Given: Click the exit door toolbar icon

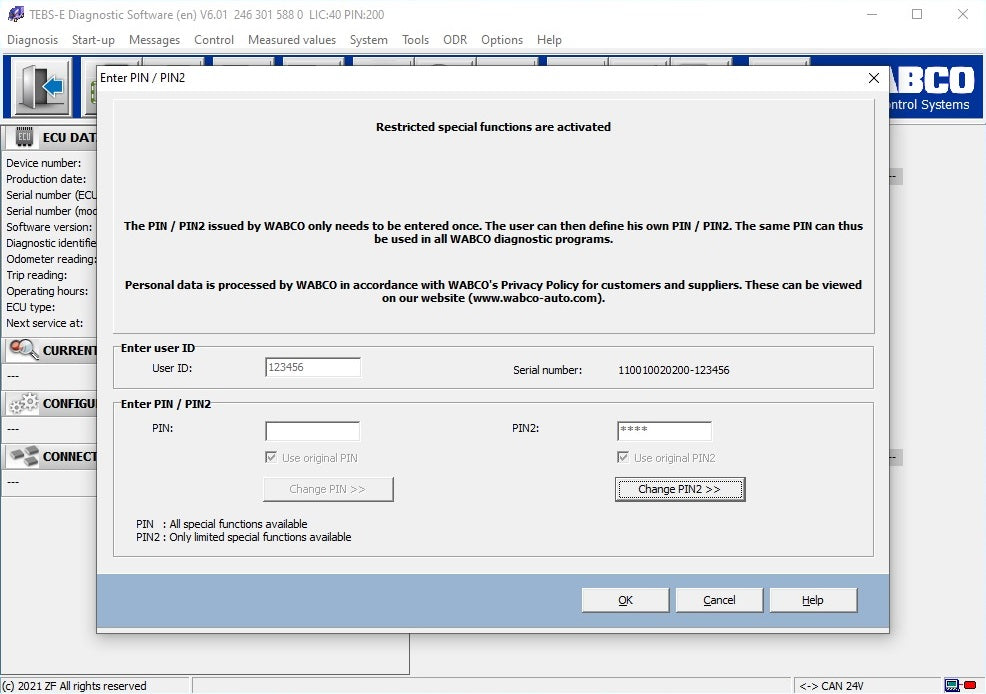Looking at the screenshot, I should [x=42, y=87].
